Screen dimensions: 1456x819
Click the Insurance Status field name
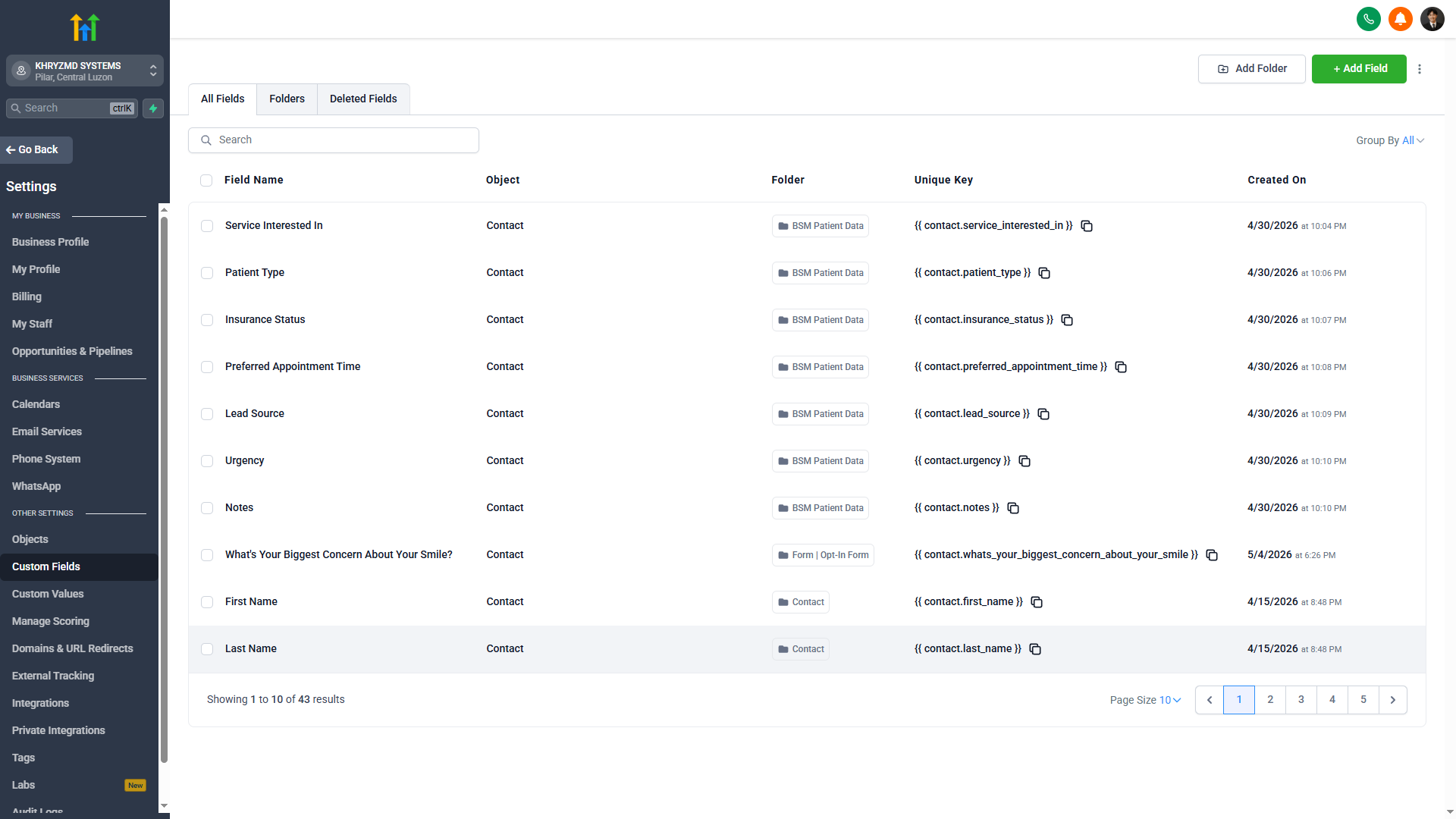pos(265,320)
